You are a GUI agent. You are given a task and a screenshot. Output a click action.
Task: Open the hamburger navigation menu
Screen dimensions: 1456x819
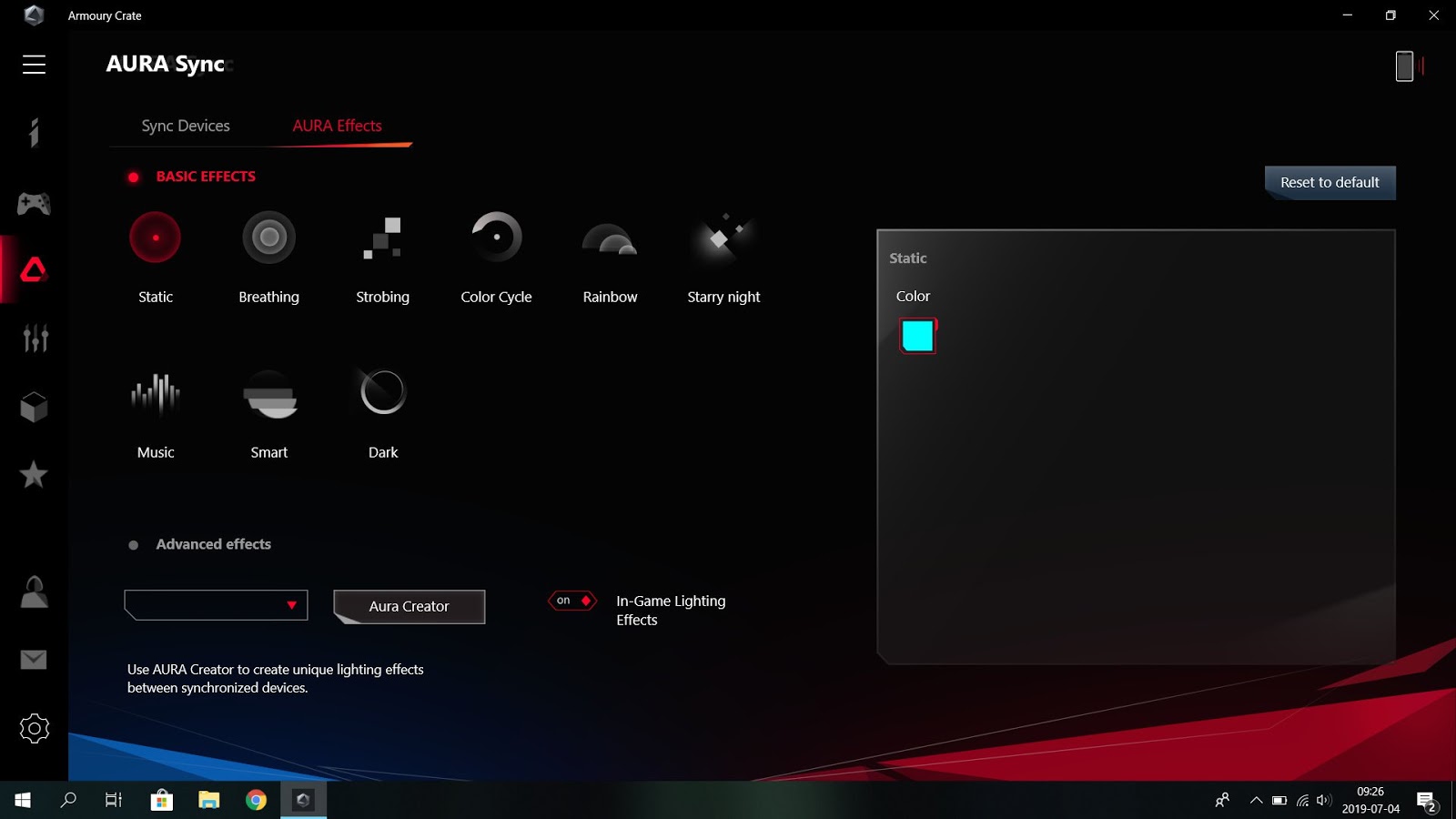tap(34, 65)
